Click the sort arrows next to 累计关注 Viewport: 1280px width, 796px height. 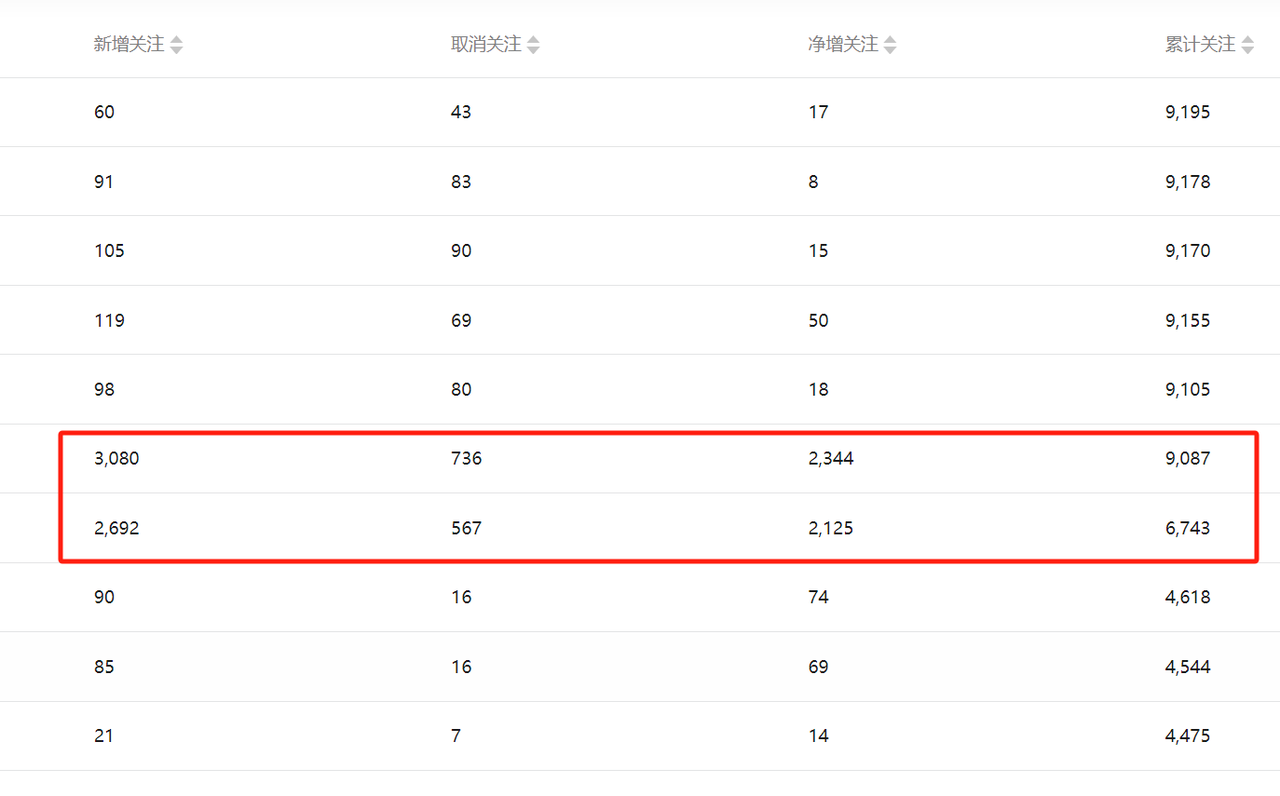1247,45
